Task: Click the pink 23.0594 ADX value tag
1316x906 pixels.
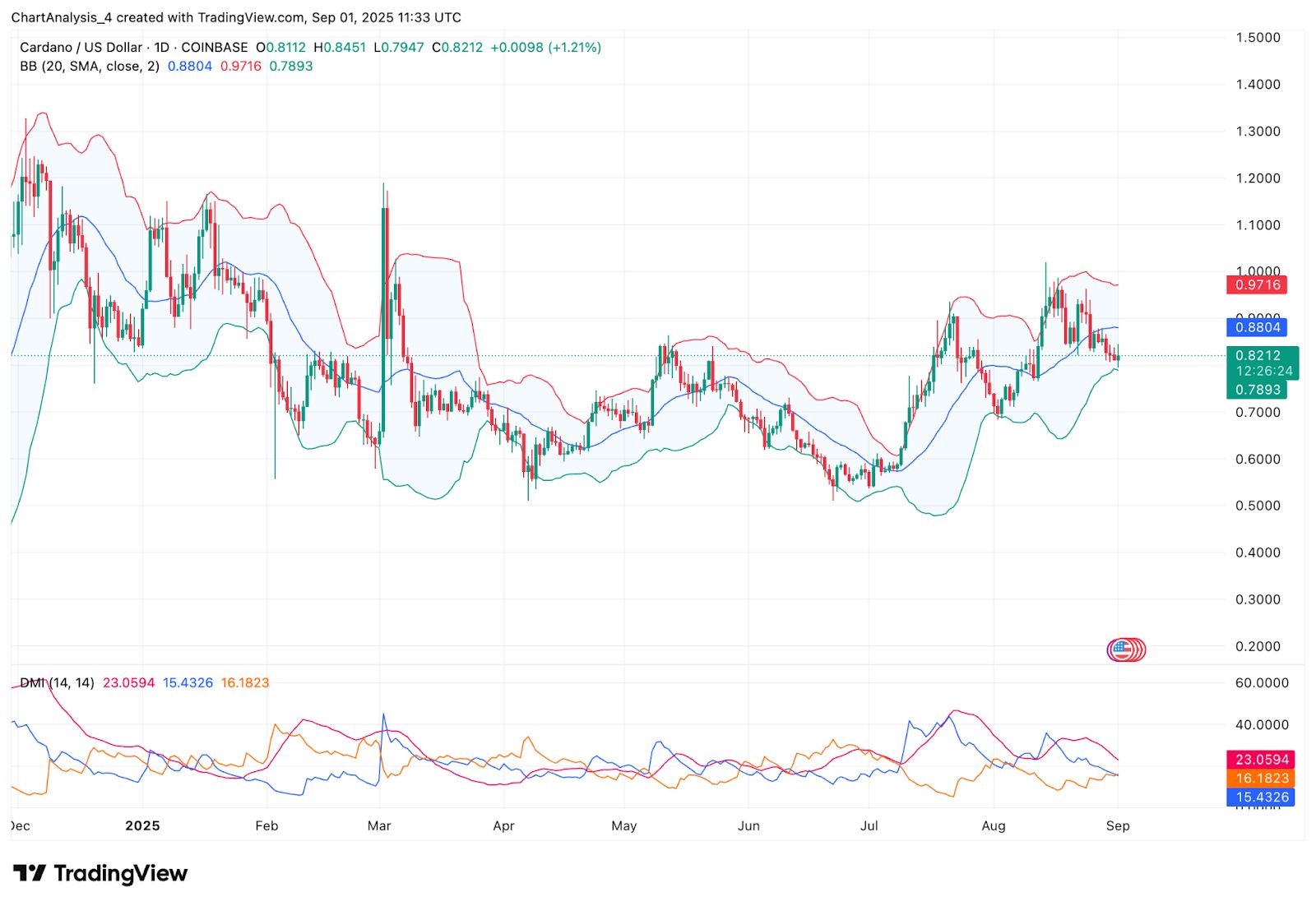Action: (1260, 760)
